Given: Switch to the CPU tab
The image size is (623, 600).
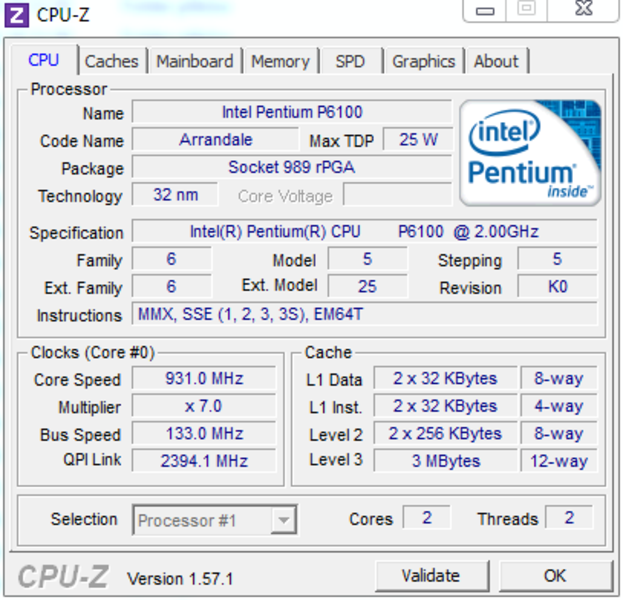Looking at the screenshot, I should click(44, 60).
